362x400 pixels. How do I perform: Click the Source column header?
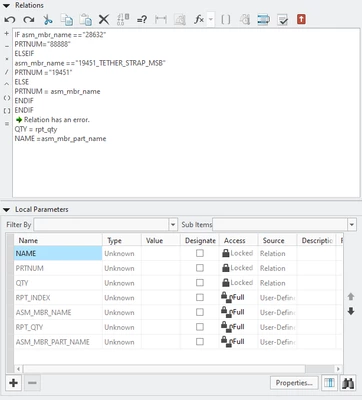[x=277, y=240]
